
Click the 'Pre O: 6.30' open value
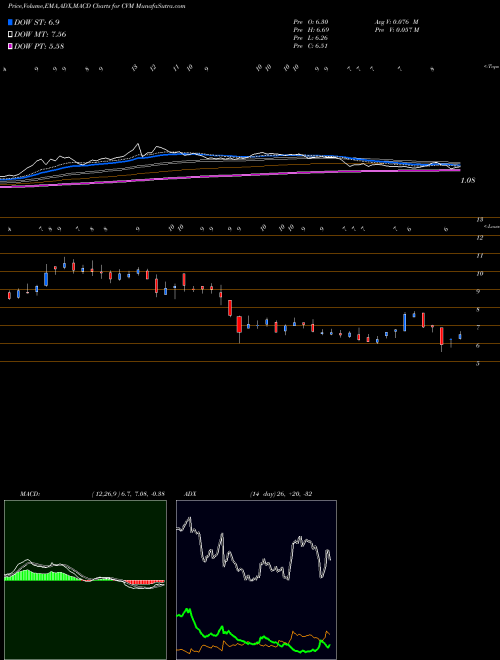point(311,21)
